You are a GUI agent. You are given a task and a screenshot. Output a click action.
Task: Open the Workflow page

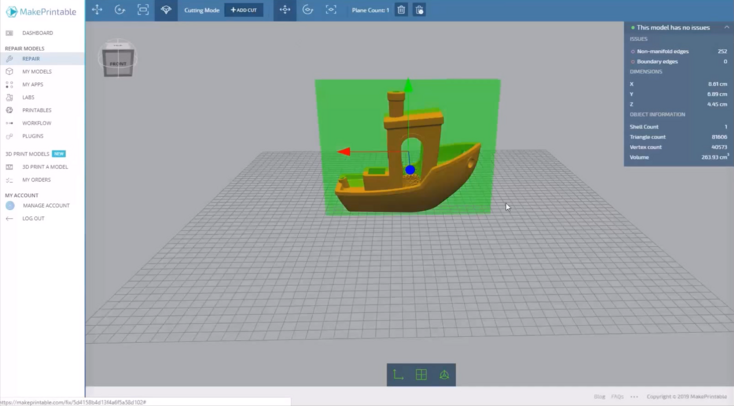(x=37, y=123)
